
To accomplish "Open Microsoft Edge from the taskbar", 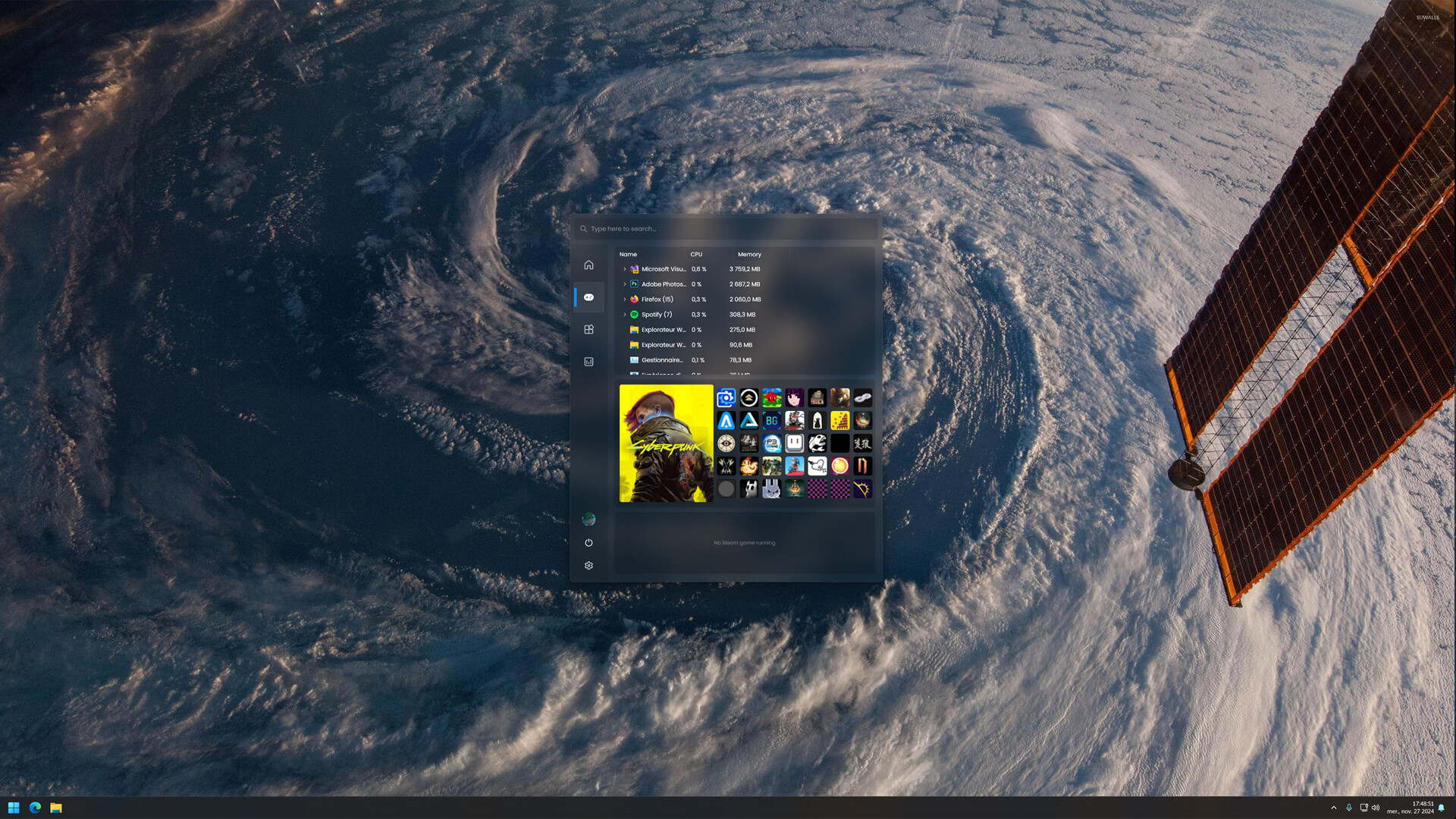I will pos(33,807).
